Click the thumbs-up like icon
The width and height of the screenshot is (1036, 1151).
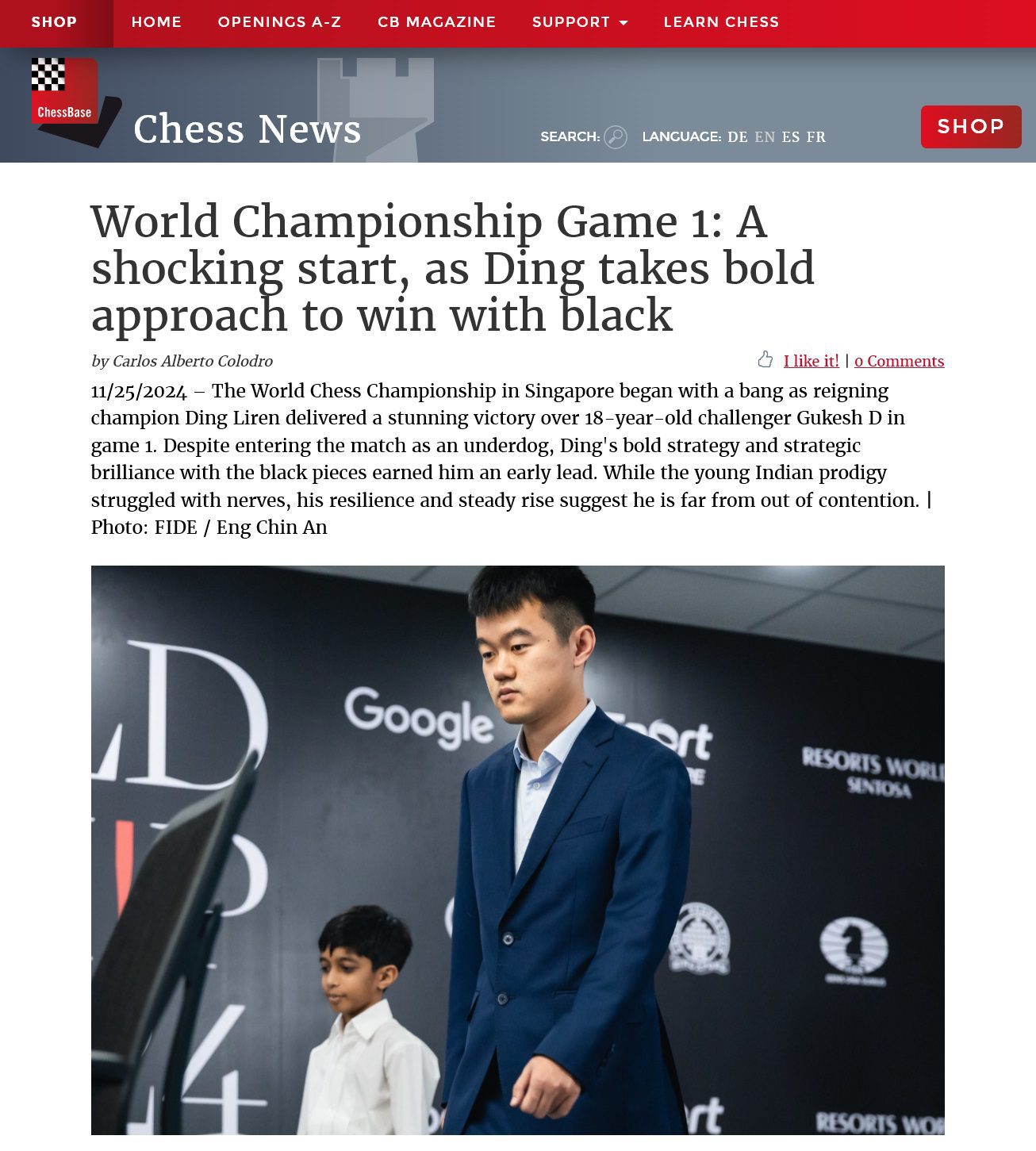coord(765,360)
